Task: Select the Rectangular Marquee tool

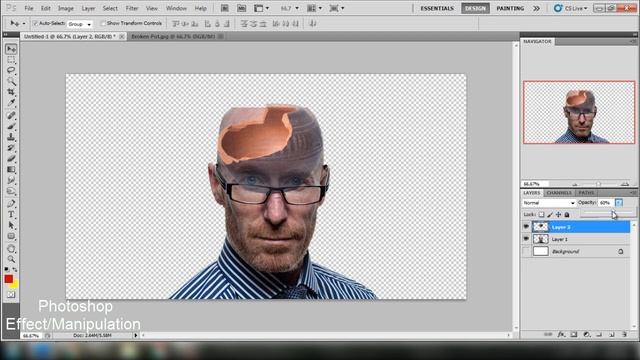Action: (x=11, y=60)
